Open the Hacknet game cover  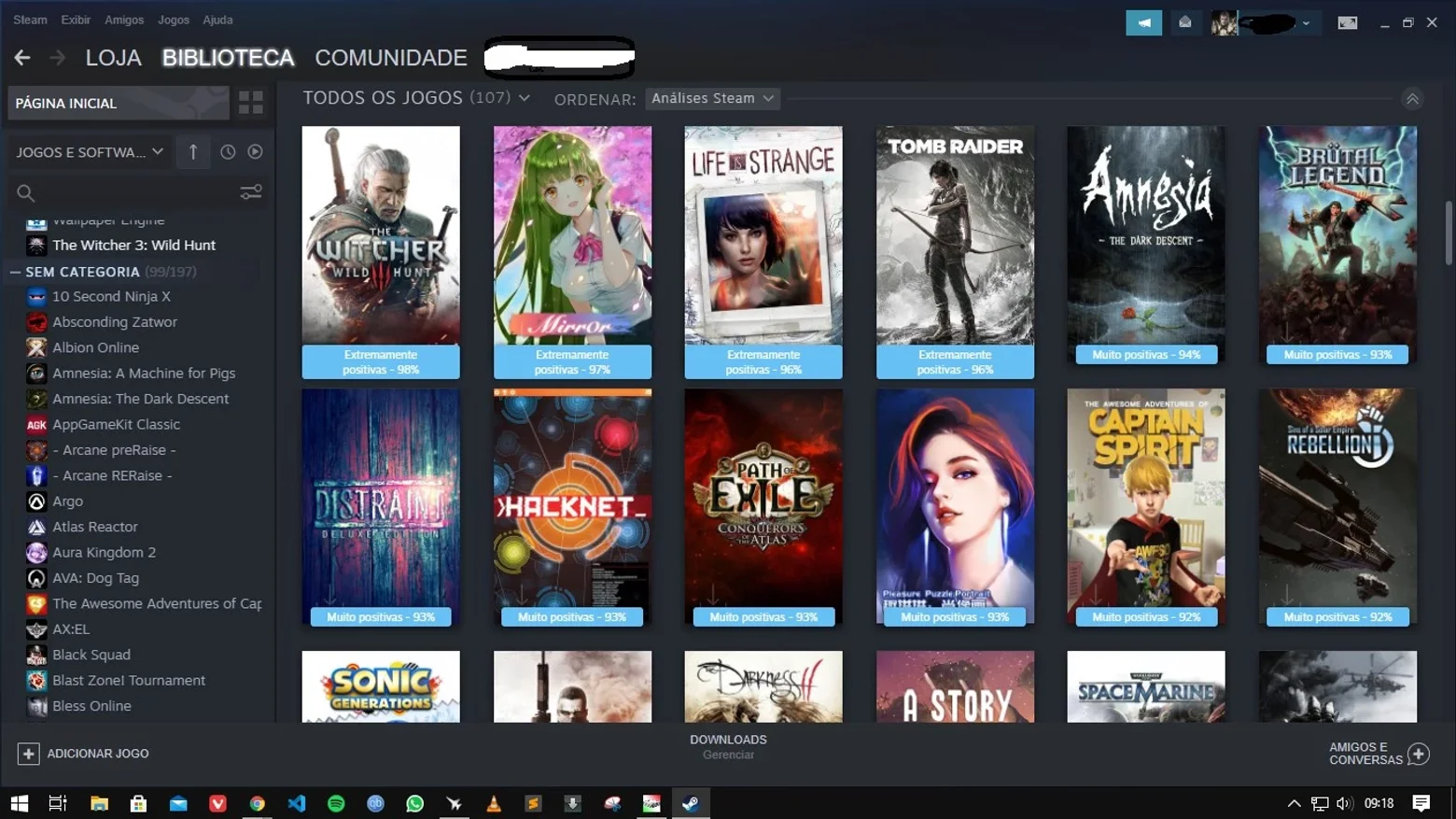[x=572, y=507]
